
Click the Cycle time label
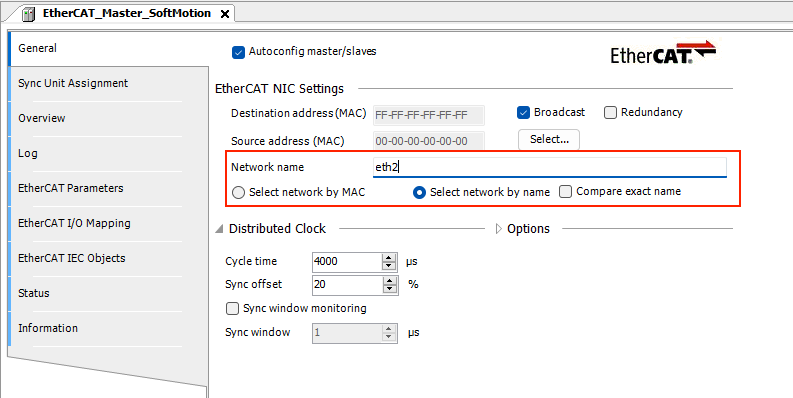click(x=251, y=262)
